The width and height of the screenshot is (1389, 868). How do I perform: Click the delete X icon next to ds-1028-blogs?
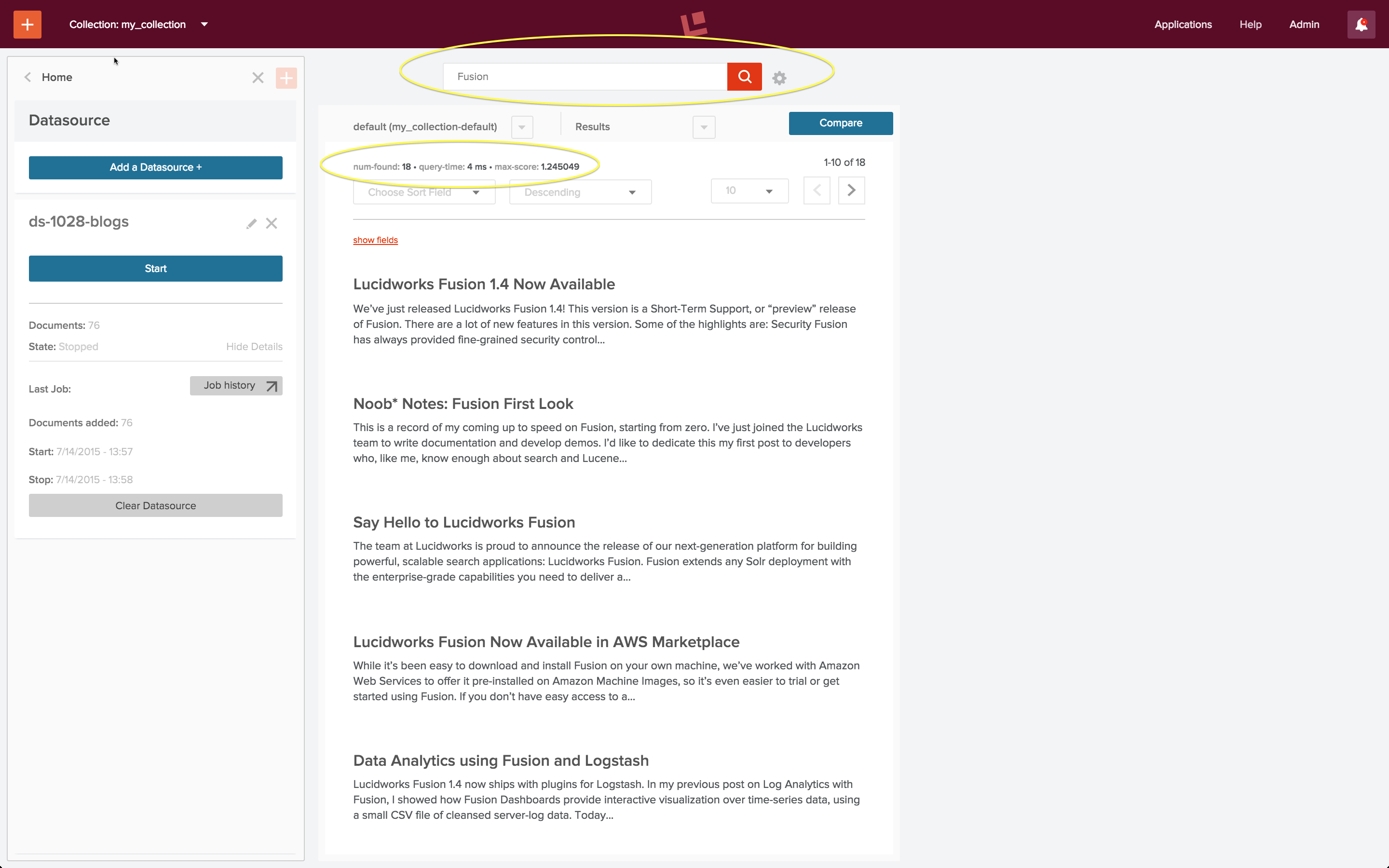tap(272, 223)
